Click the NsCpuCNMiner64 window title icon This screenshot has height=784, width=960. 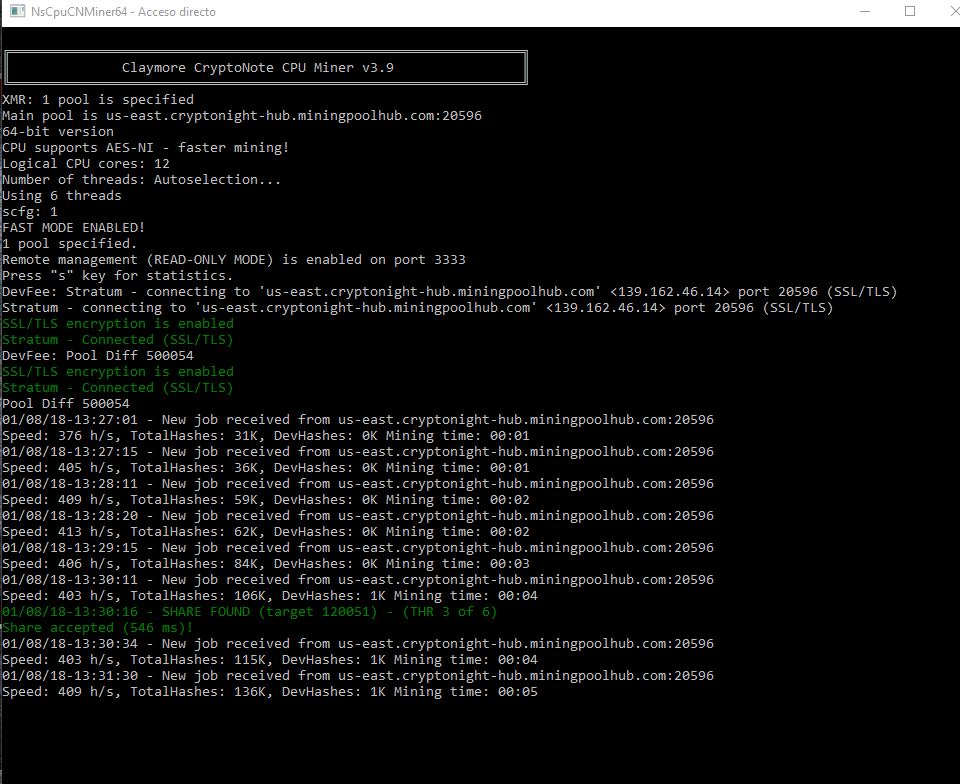(17, 12)
